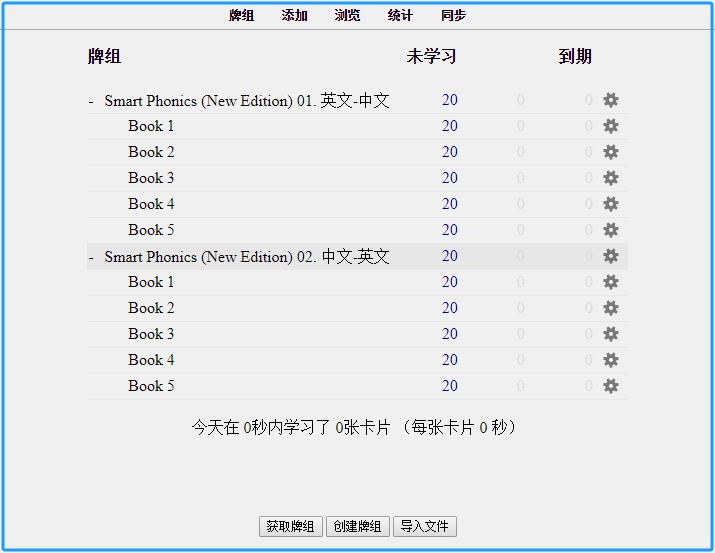The height and width of the screenshot is (553, 715).
Task: Click the 获取牌组 button
Action: click(290, 527)
